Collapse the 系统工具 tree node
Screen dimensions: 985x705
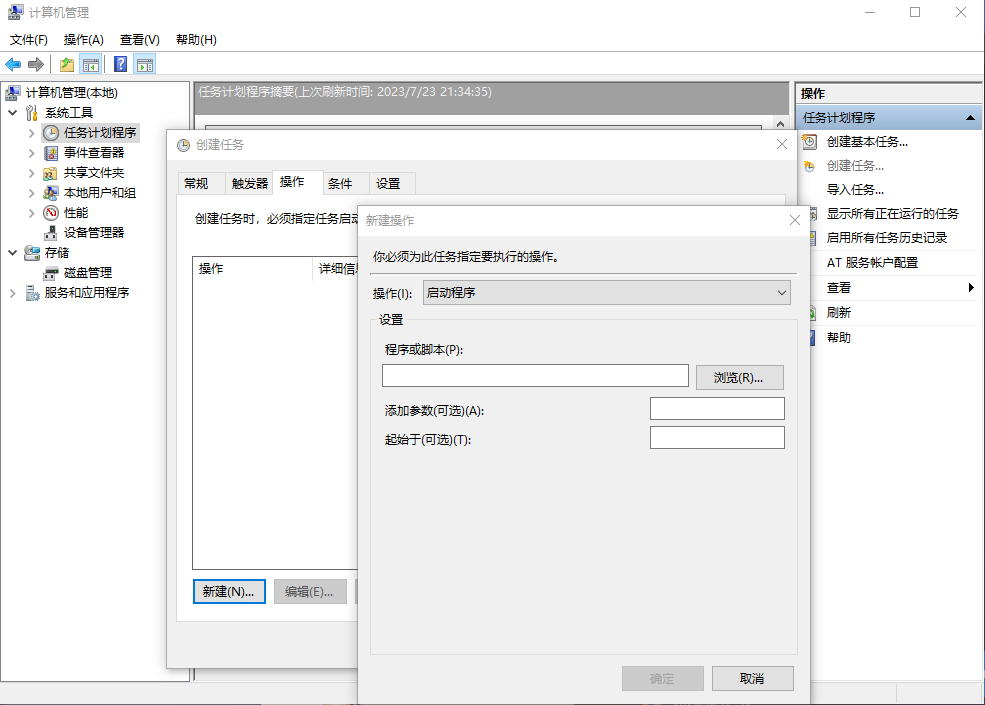12,113
